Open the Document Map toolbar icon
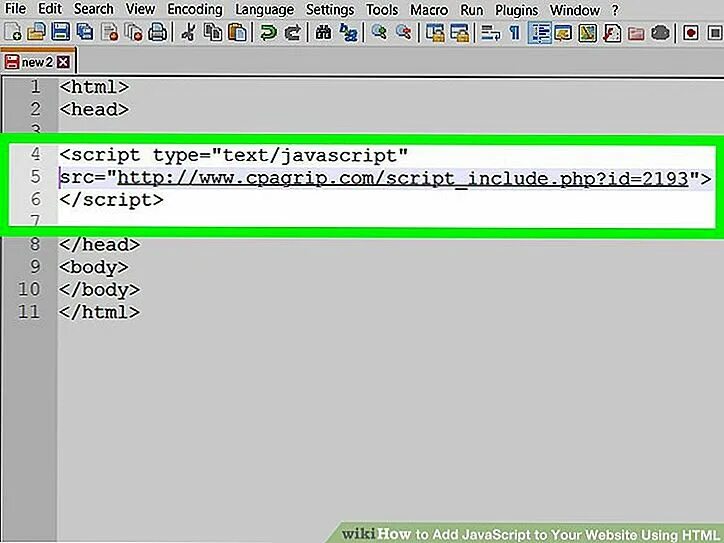The image size is (724, 543). (587, 33)
